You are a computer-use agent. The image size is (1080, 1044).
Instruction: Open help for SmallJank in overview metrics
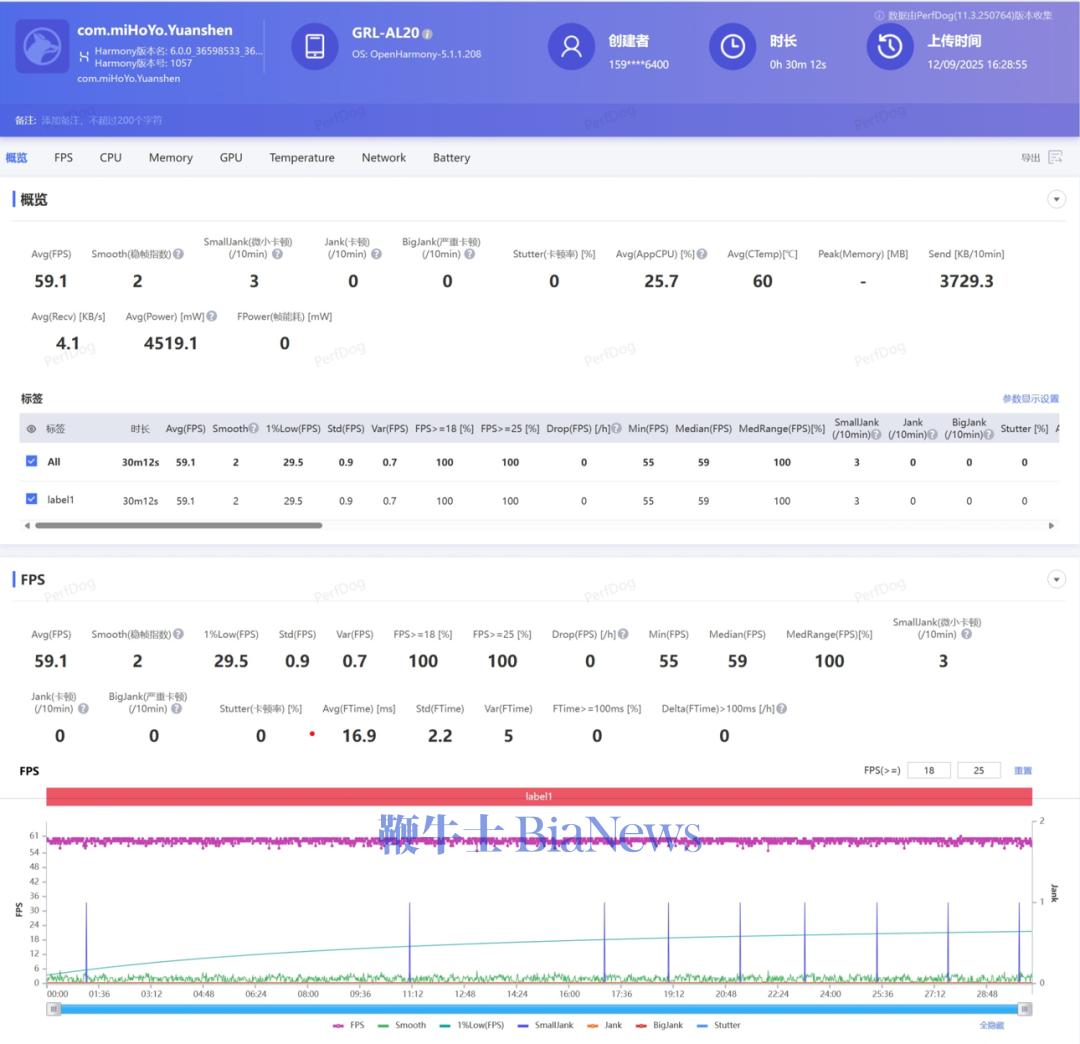[x=277, y=254]
